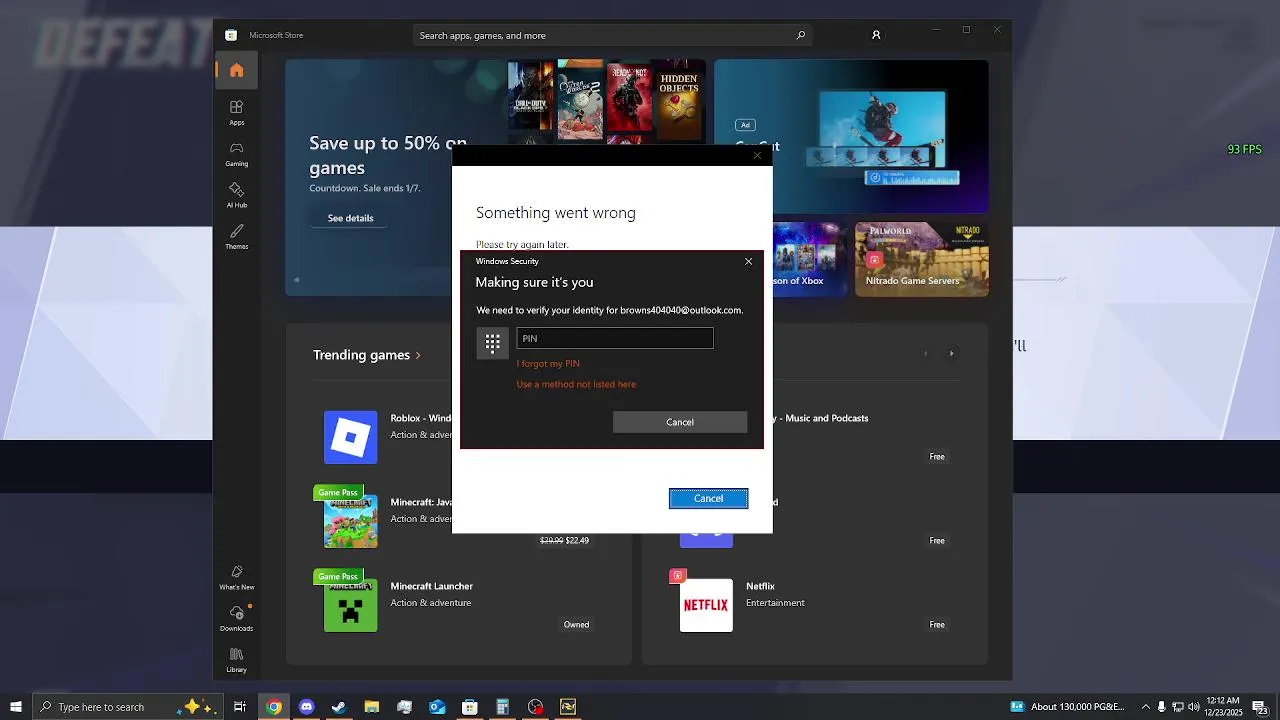1280x720 pixels.
Task: Open Task View on the taskbar
Action: click(240, 707)
